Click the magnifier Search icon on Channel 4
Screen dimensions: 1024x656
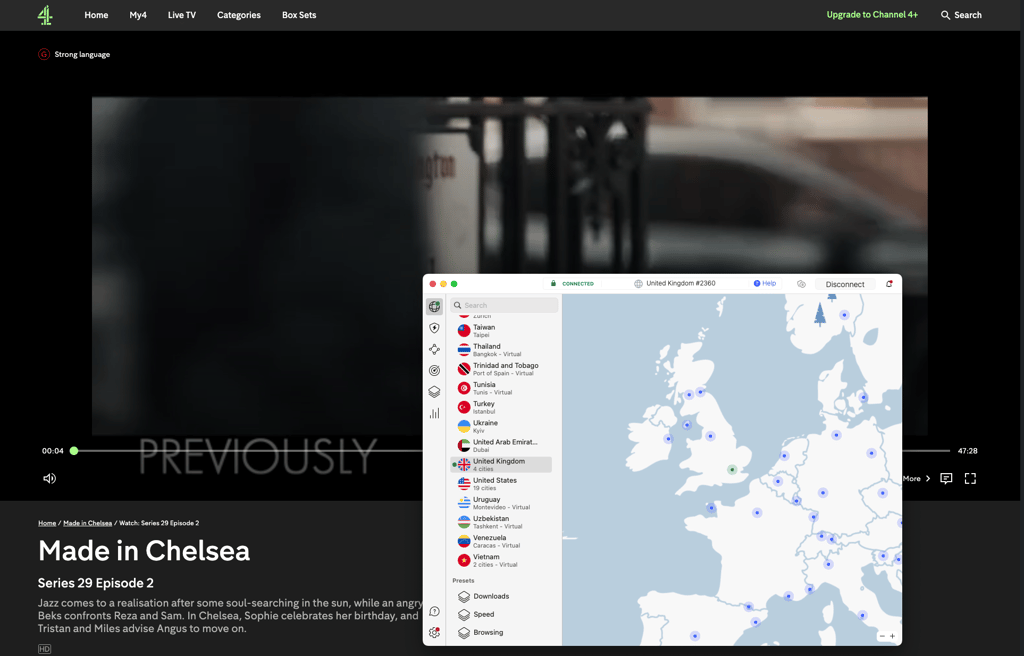coord(945,15)
